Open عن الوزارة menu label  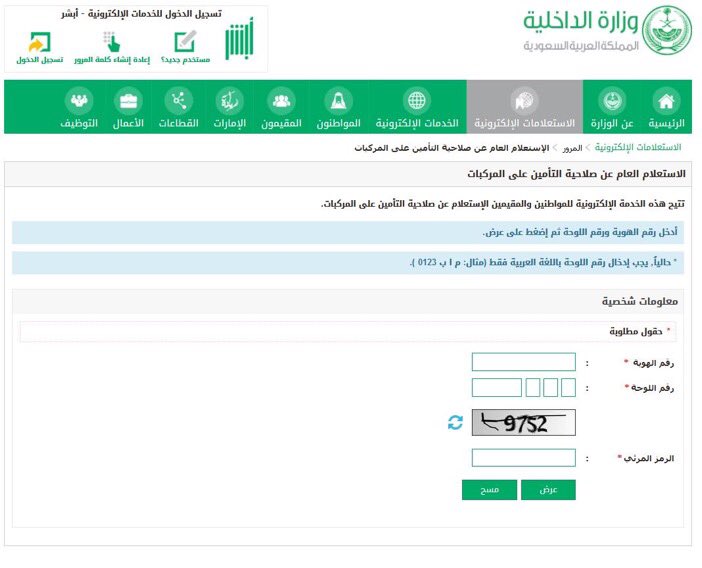pos(612,123)
